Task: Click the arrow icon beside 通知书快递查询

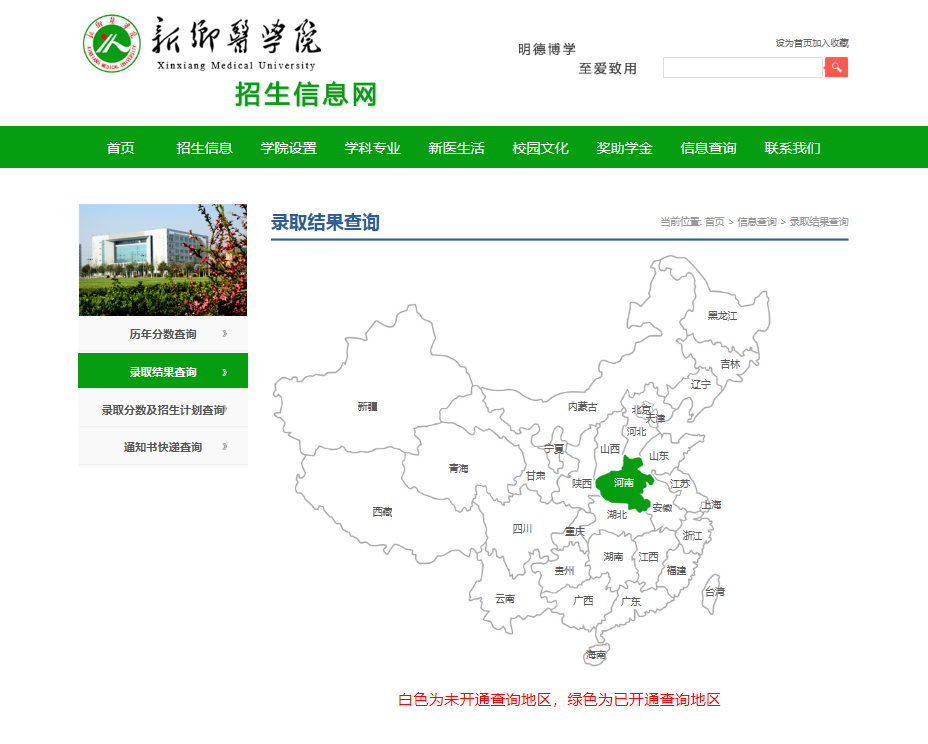Action: (x=224, y=447)
